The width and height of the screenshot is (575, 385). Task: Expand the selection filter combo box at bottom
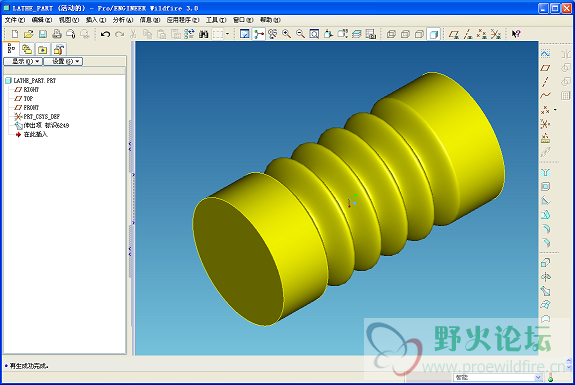pyautogui.click(x=498, y=377)
